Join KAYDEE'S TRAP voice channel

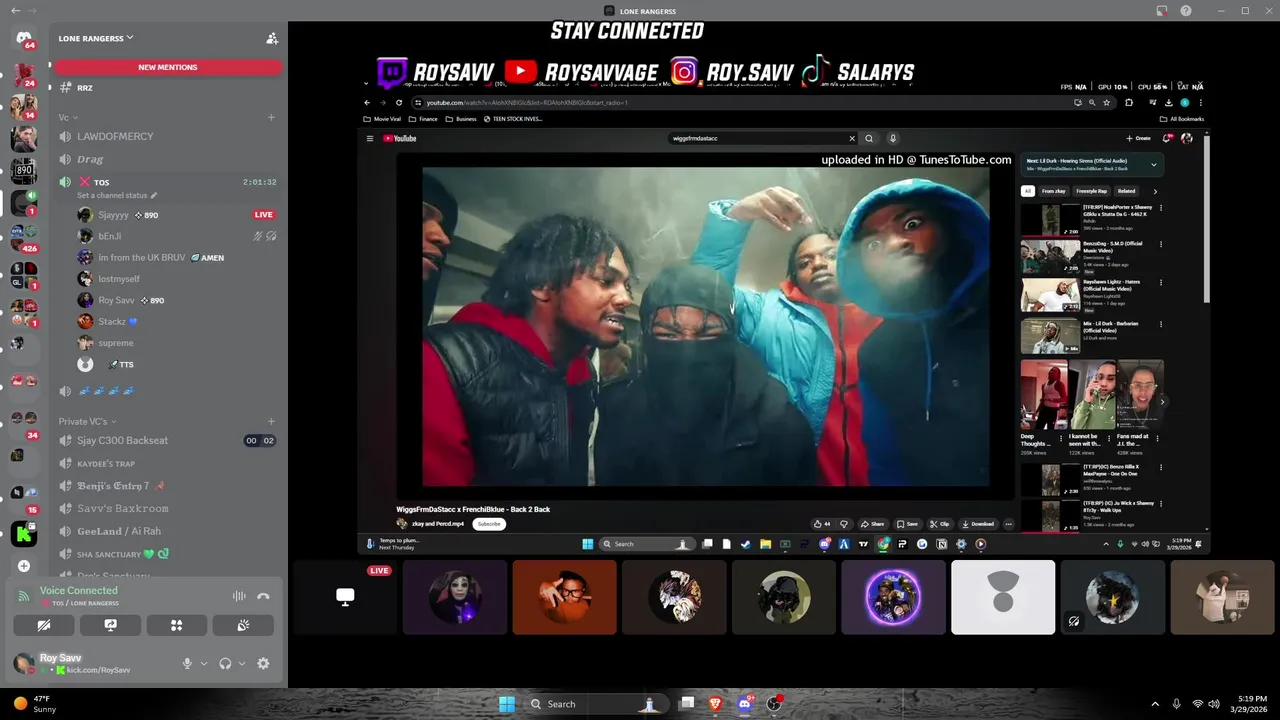(167, 463)
